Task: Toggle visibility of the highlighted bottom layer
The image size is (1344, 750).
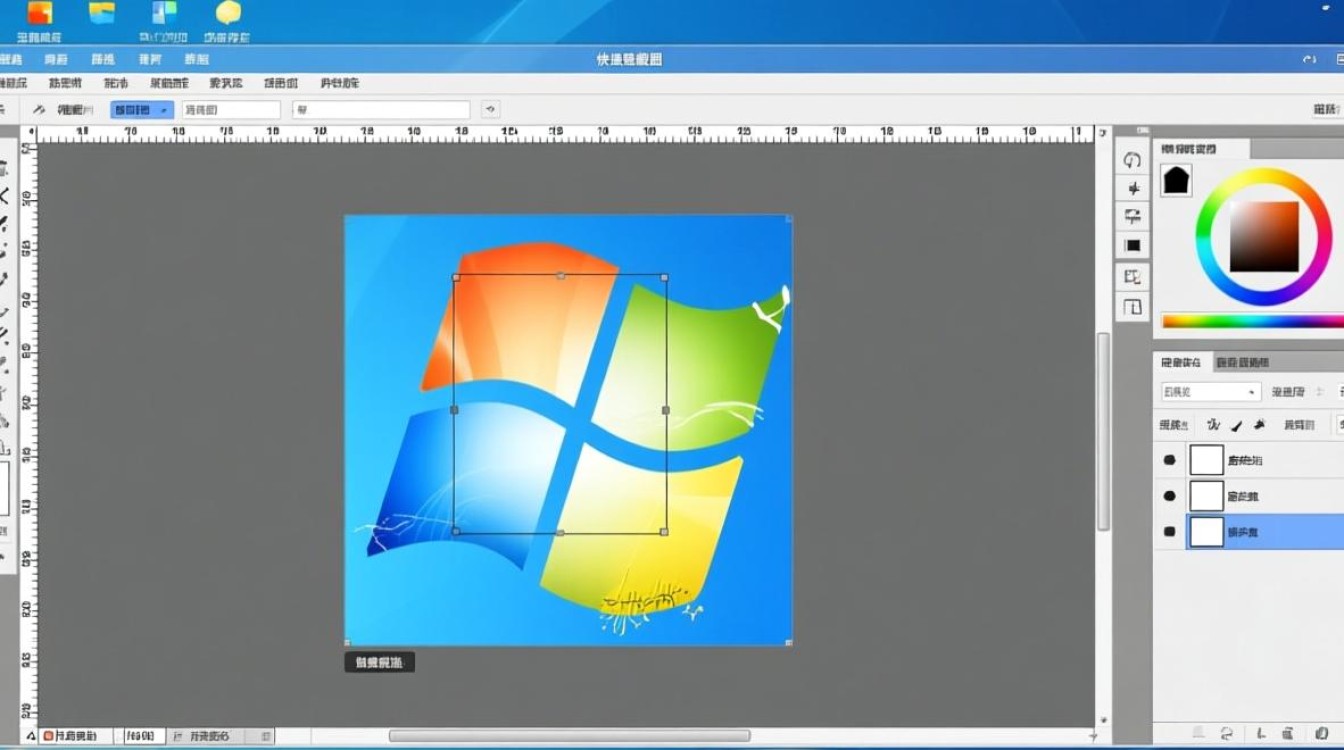Action: (1169, 531)
